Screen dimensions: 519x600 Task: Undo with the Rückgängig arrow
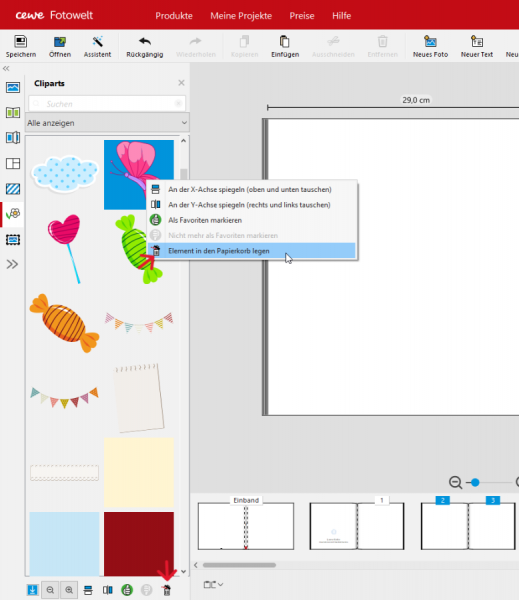click(x=145, y=41)
